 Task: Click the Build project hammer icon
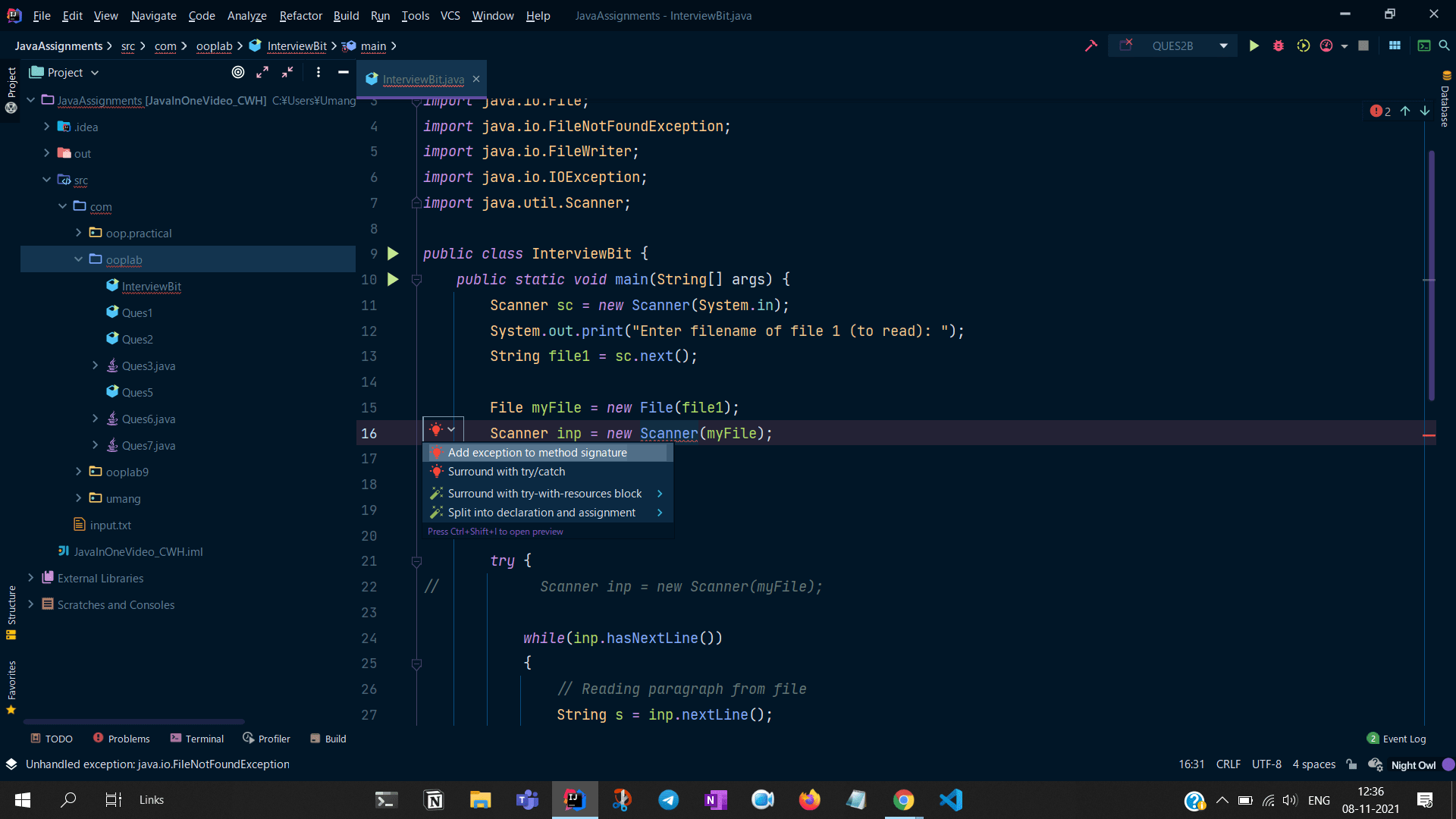1090,45
